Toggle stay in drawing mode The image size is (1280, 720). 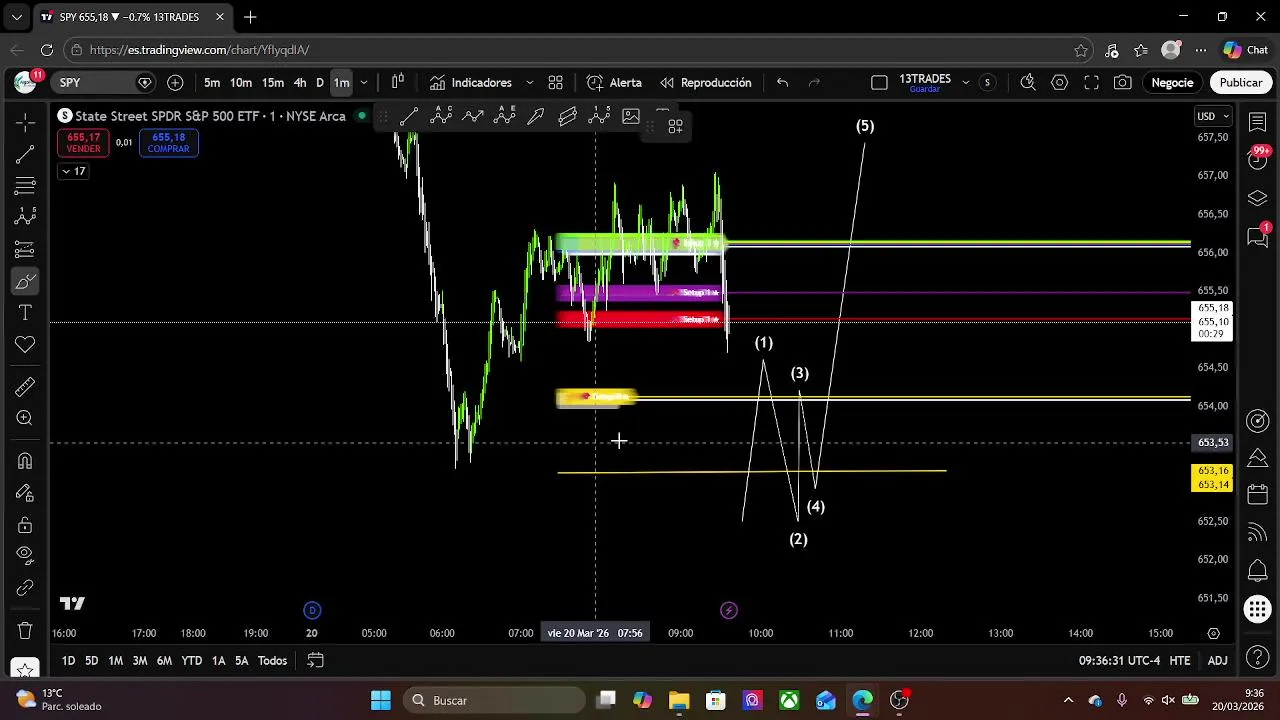25,493
